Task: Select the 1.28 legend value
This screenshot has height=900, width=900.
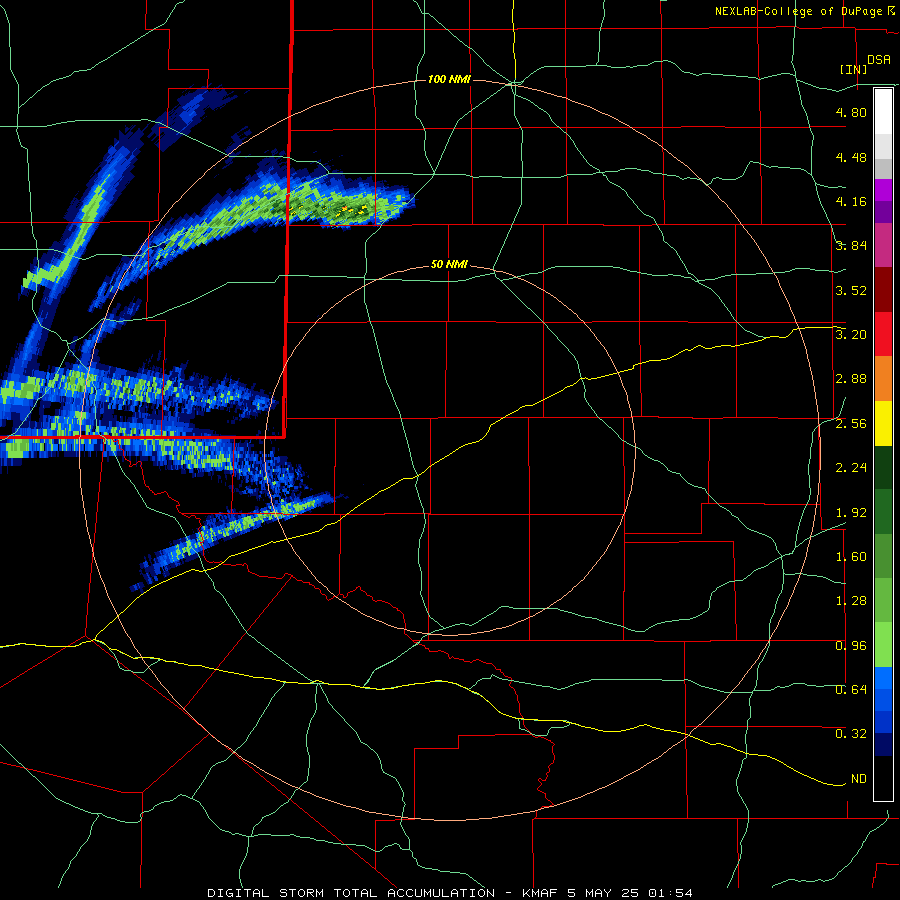Action: 851,601
